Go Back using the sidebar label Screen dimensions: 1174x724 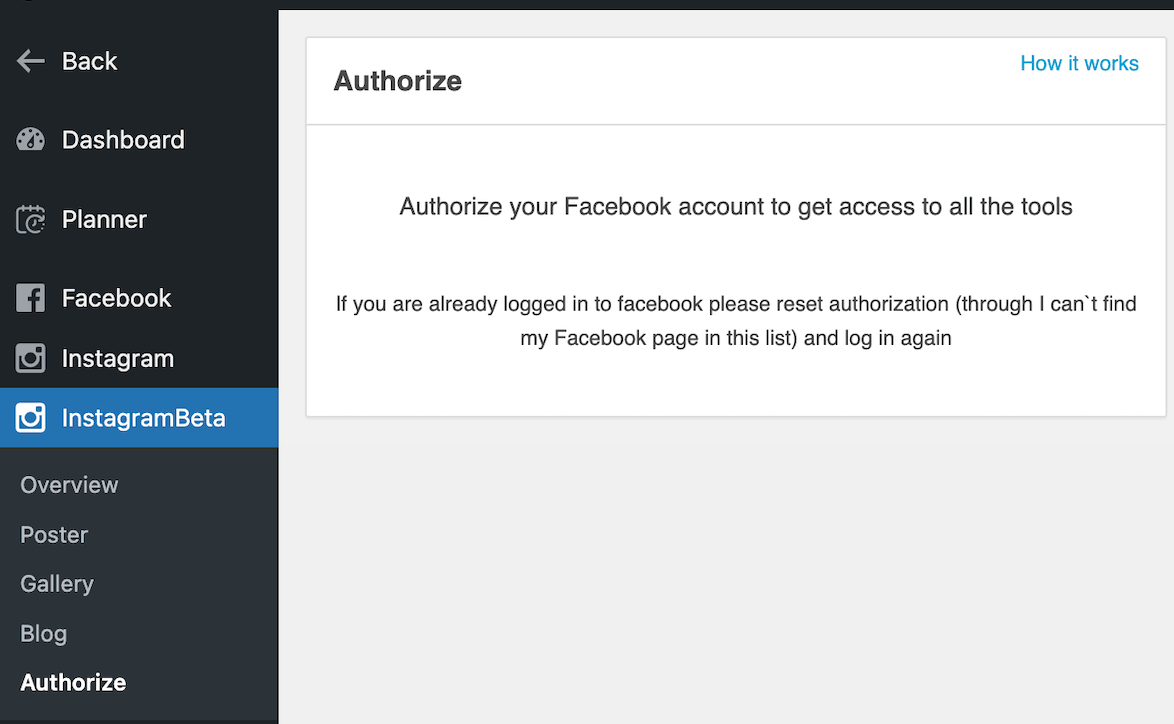pos(89,61)
